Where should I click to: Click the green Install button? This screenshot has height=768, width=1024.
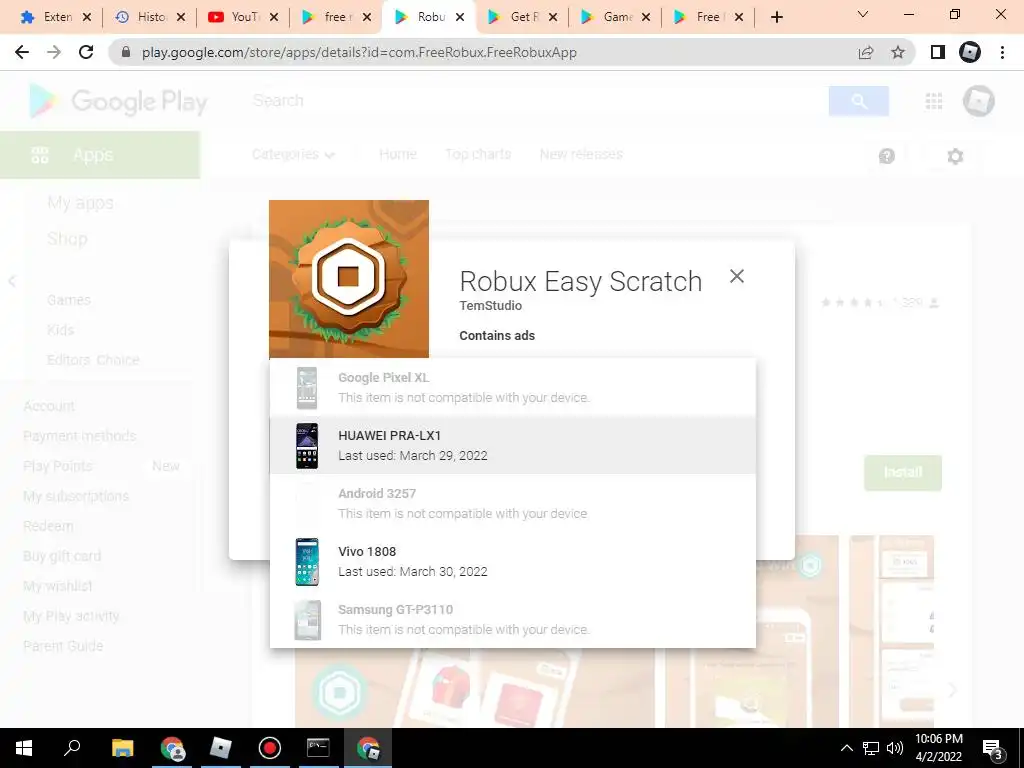tap(903, 472)
